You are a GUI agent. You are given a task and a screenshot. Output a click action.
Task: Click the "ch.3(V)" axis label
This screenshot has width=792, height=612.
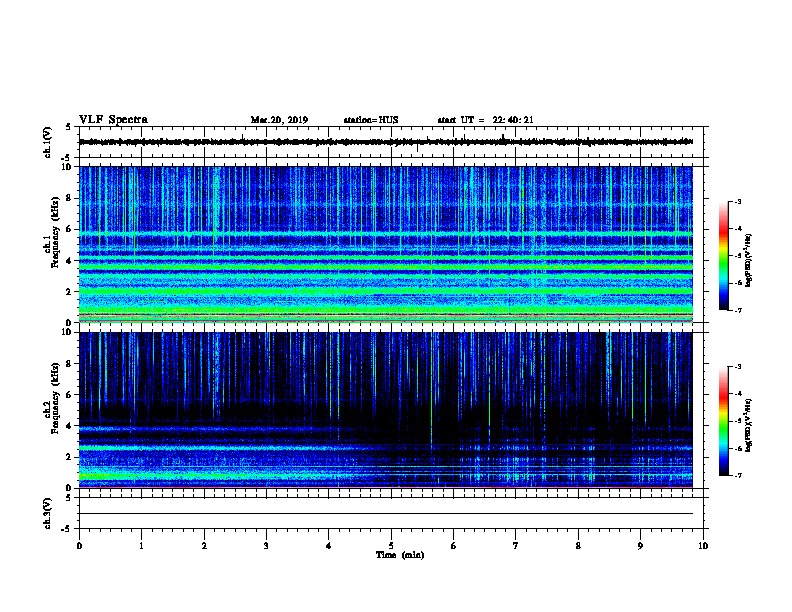47,513
